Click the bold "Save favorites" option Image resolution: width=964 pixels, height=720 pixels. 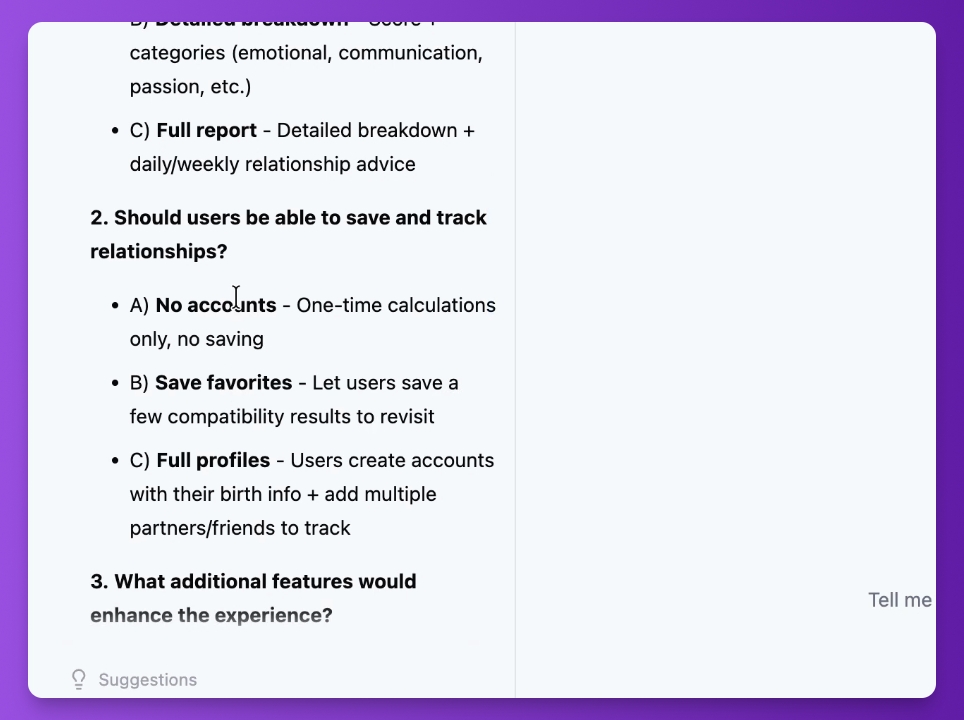coord(223,382)
